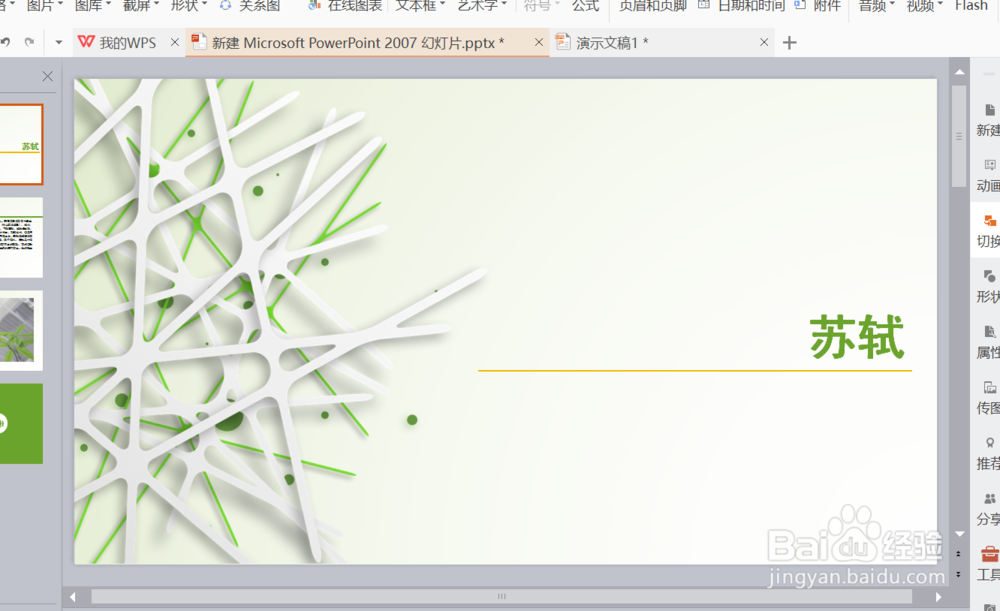Close the PowerPoint 2007 幻灯片.pptx tab
The height and width of the screenshot is (611, 1000).
[539, 42]
